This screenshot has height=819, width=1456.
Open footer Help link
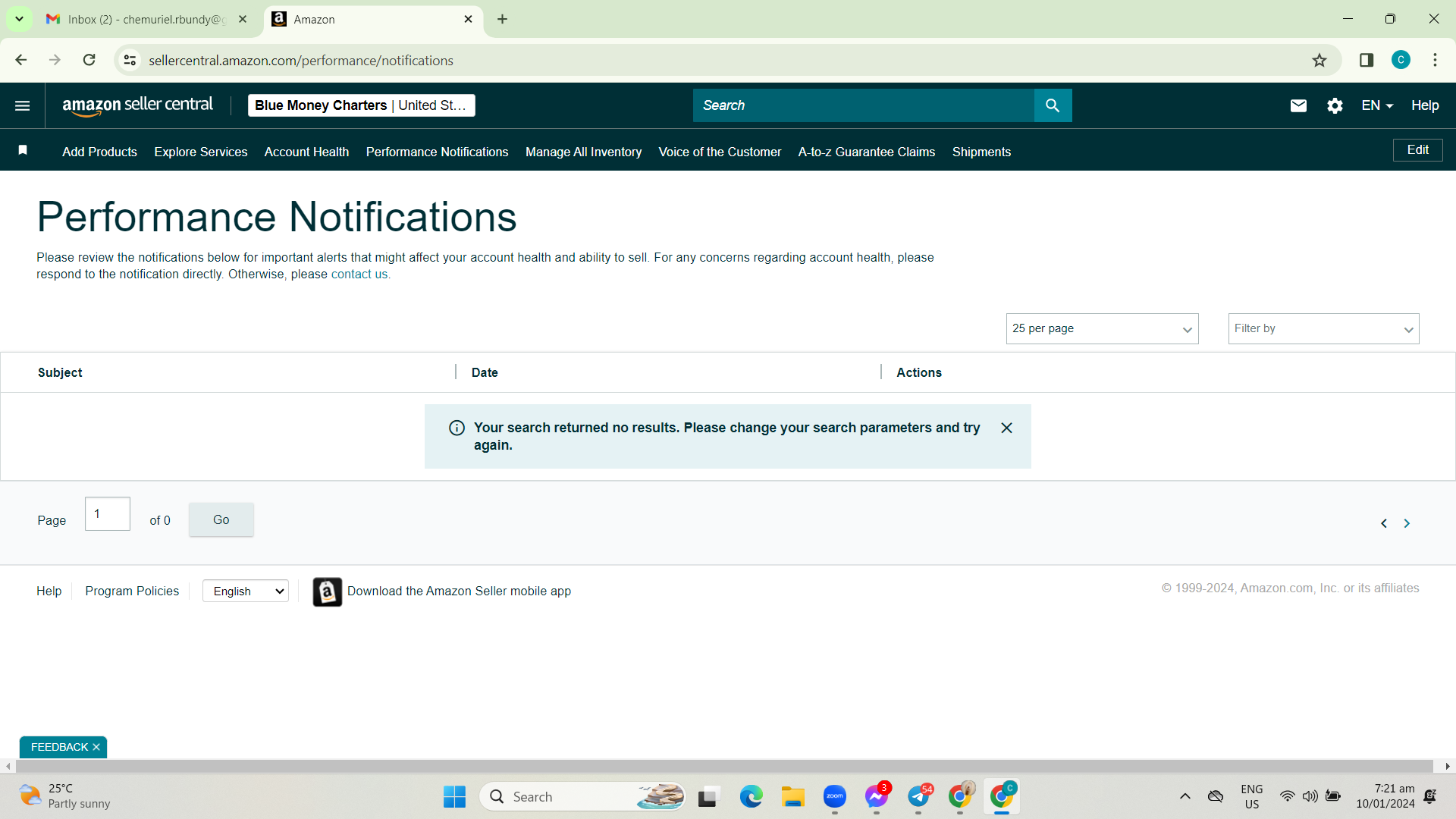(x=49, y=591)
